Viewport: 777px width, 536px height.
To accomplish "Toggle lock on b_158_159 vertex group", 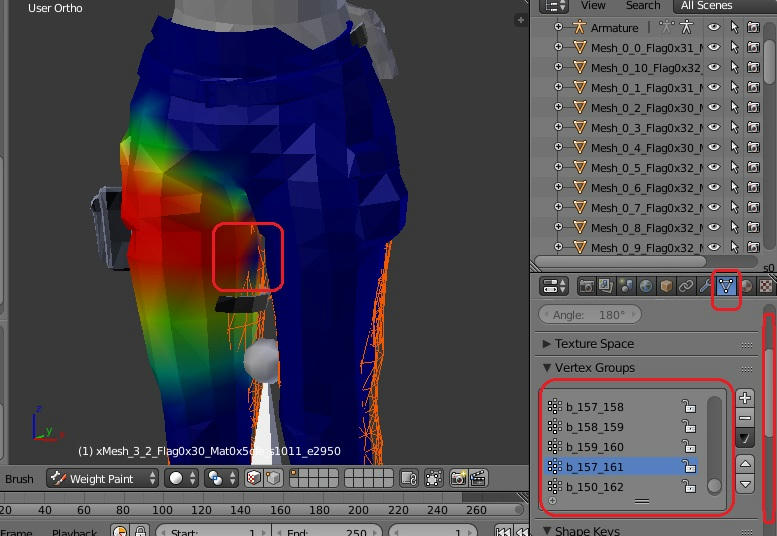I will coord(688,427).
